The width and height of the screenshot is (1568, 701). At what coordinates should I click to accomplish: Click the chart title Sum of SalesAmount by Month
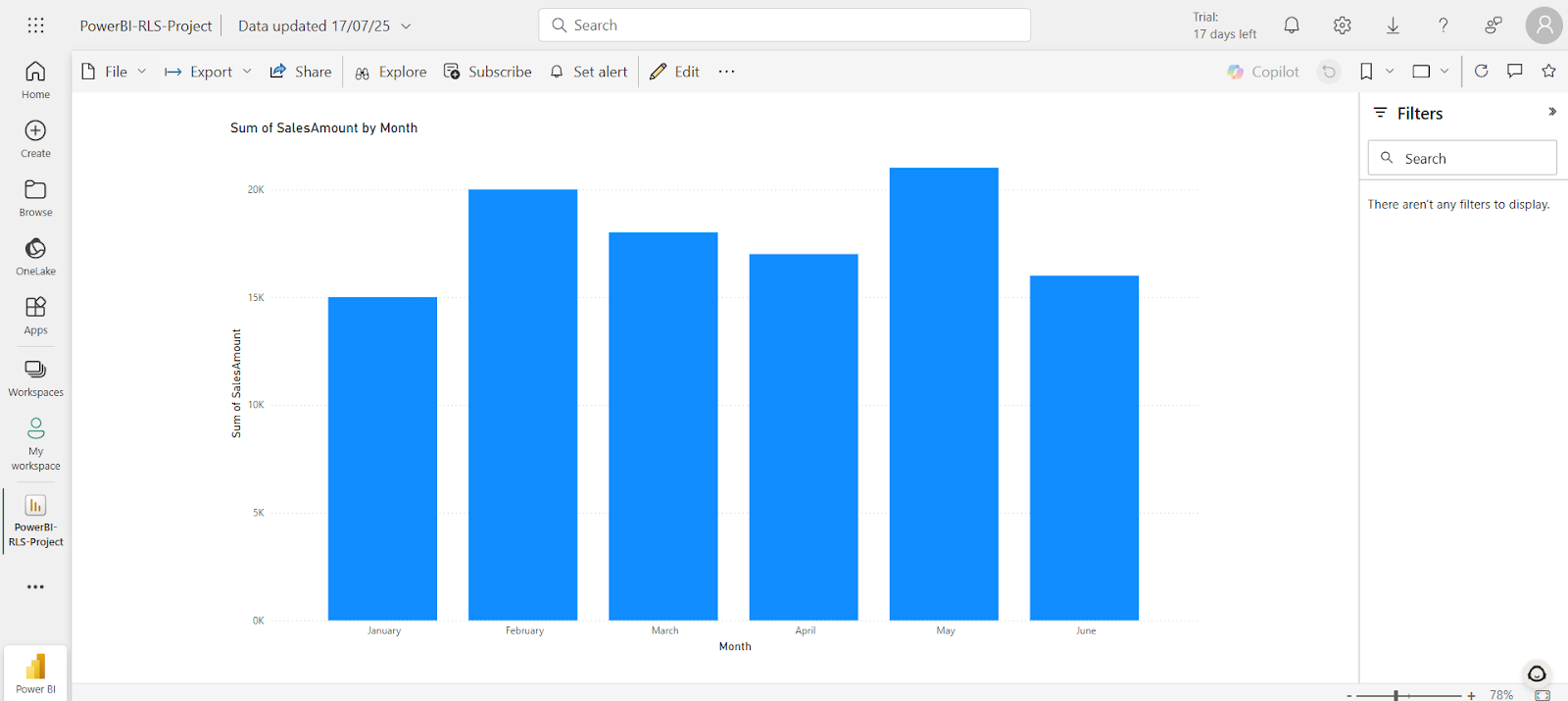click(323, 127)
